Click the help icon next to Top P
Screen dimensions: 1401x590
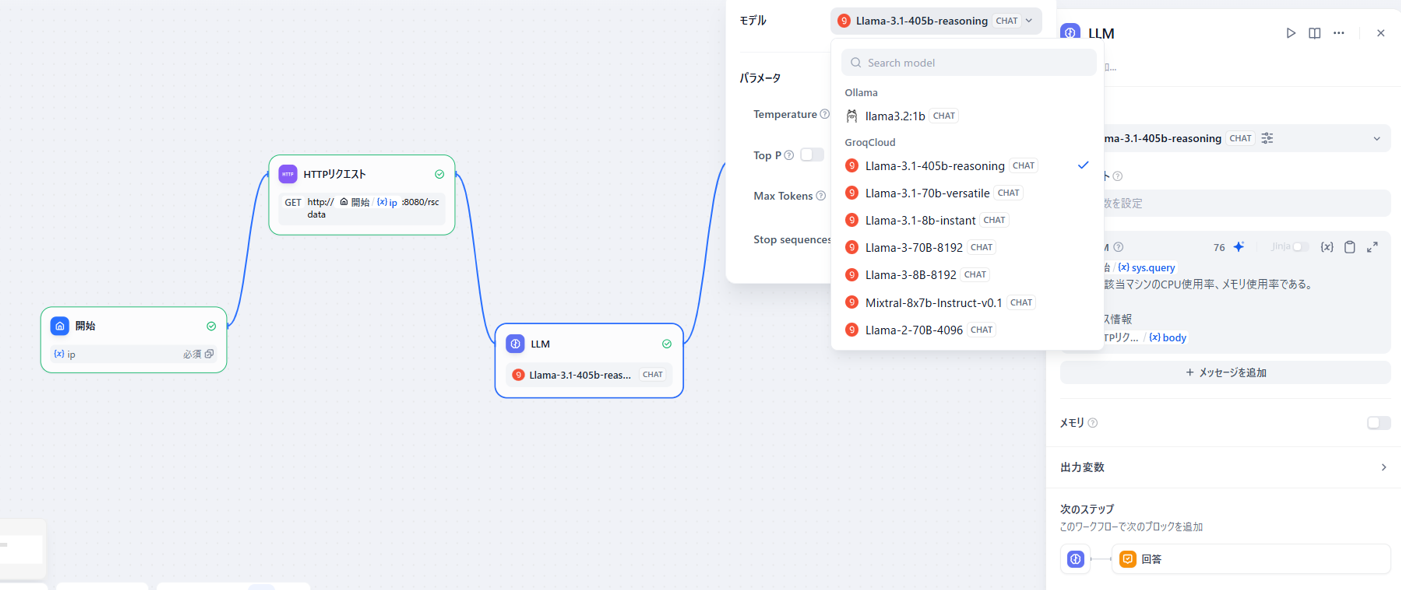[789, 155]
